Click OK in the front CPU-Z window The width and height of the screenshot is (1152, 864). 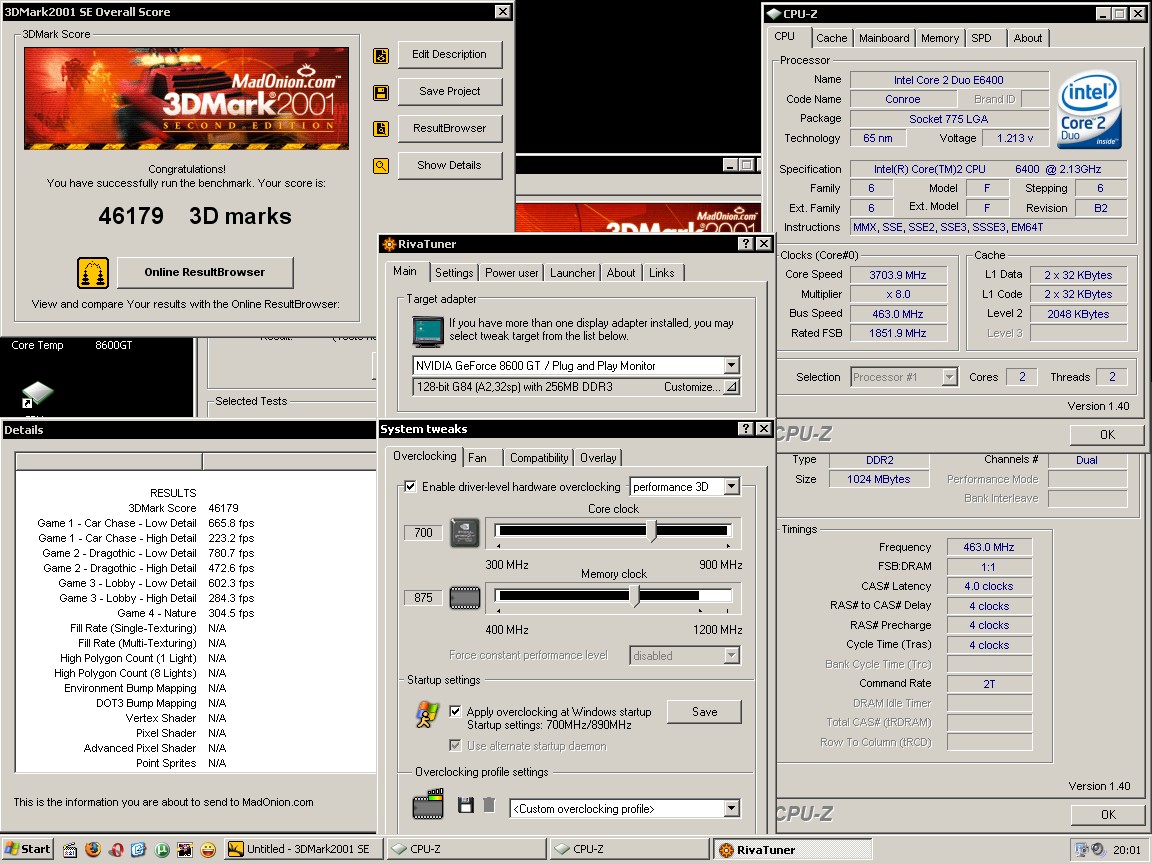coord(1107,435)
